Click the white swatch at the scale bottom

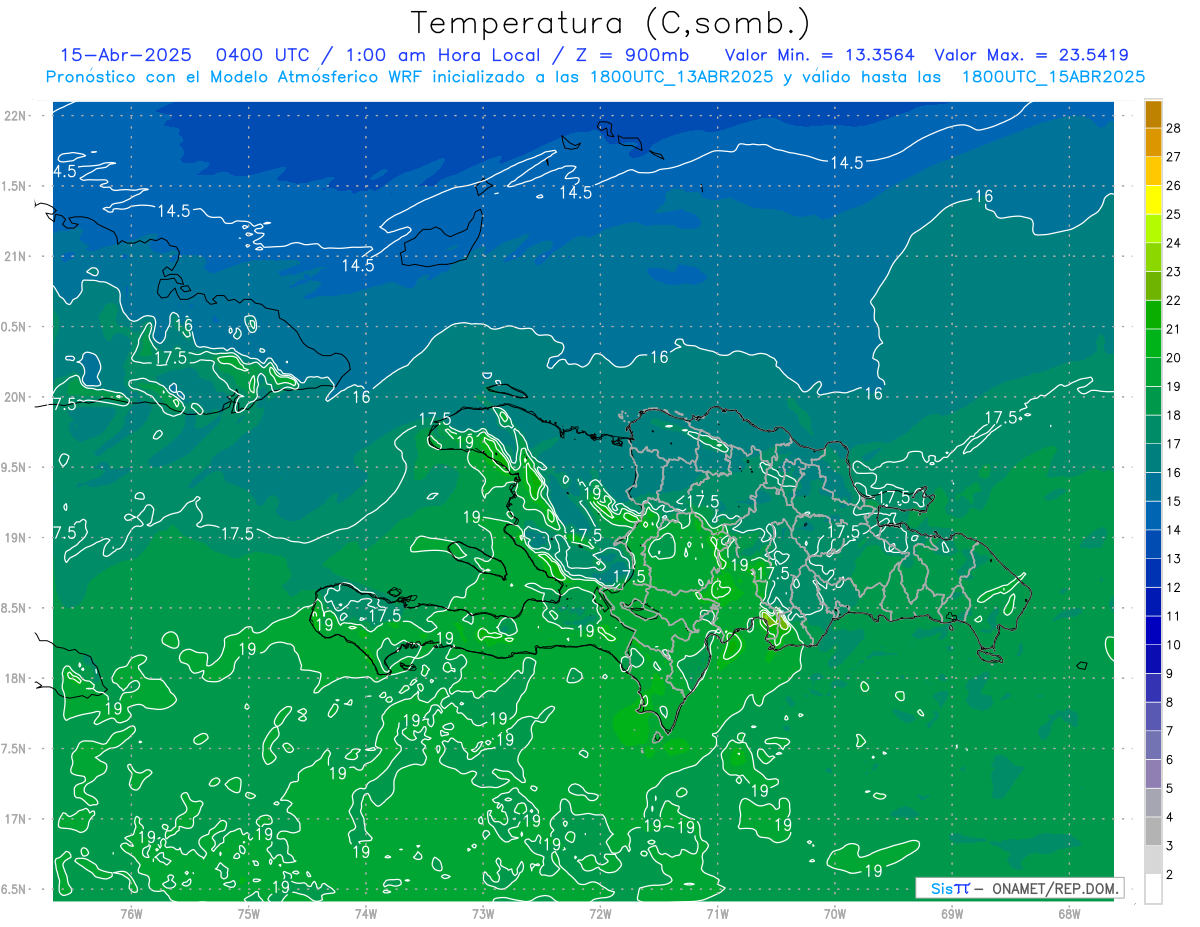[x=1153, y=889]
